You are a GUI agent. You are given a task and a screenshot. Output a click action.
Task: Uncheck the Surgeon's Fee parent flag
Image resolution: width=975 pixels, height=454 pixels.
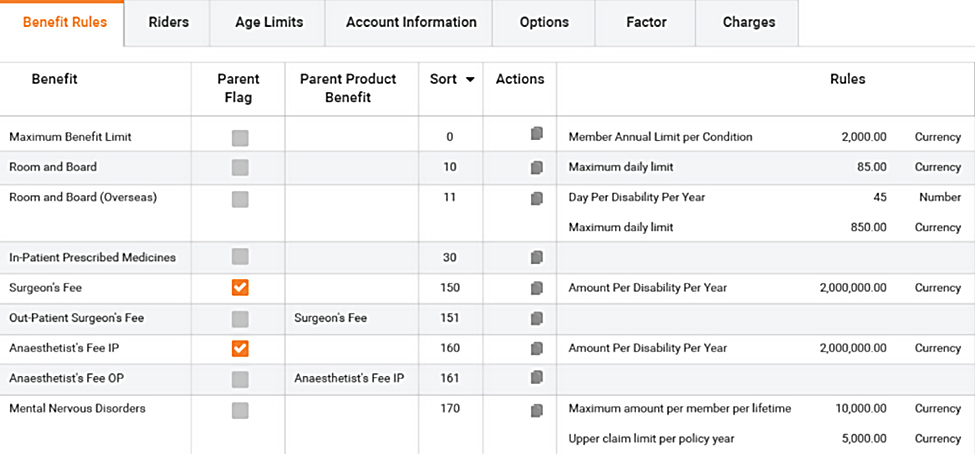click(240, 288)
